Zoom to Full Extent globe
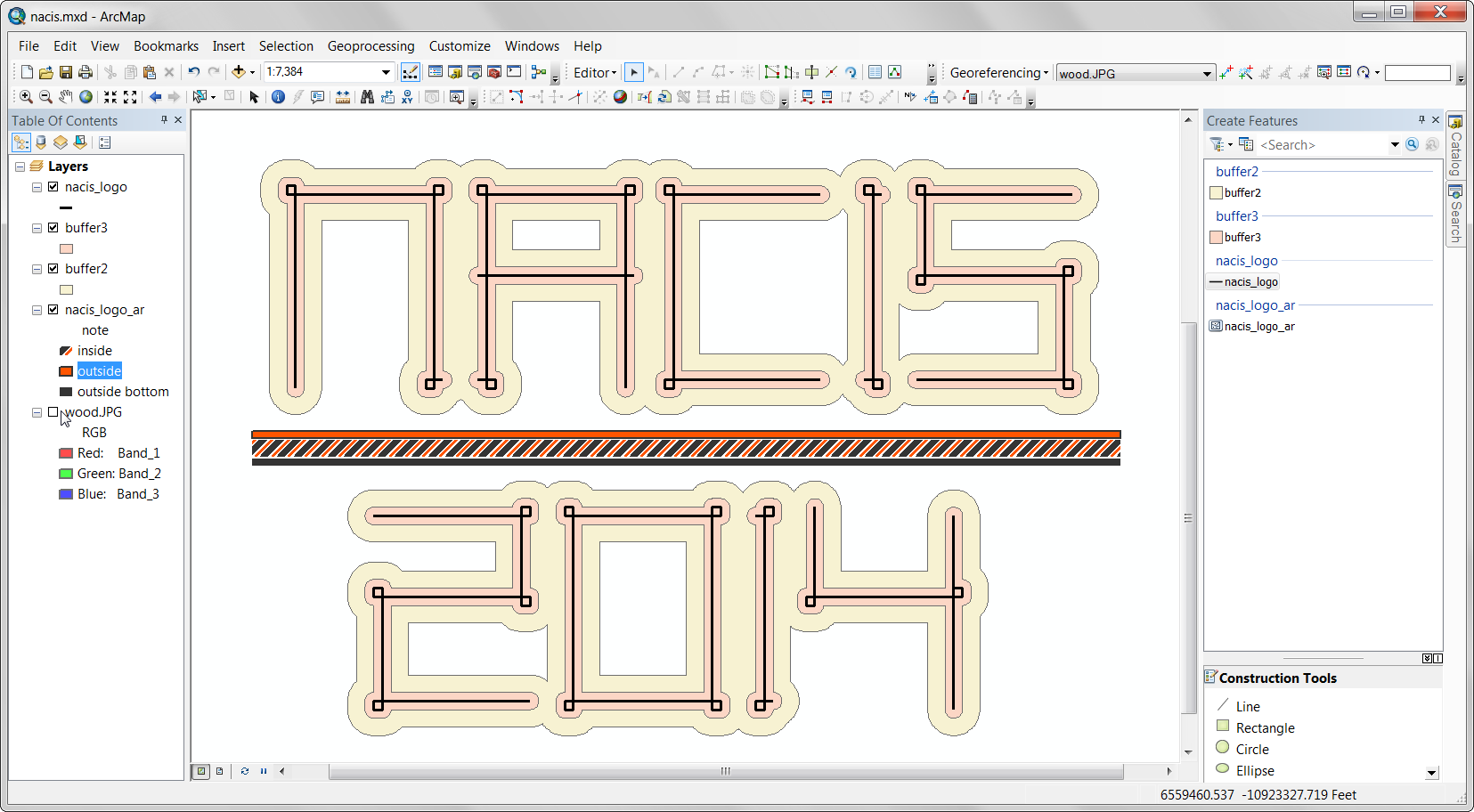This screenshot has width=1474, height=812. click(x=86, y=97)
